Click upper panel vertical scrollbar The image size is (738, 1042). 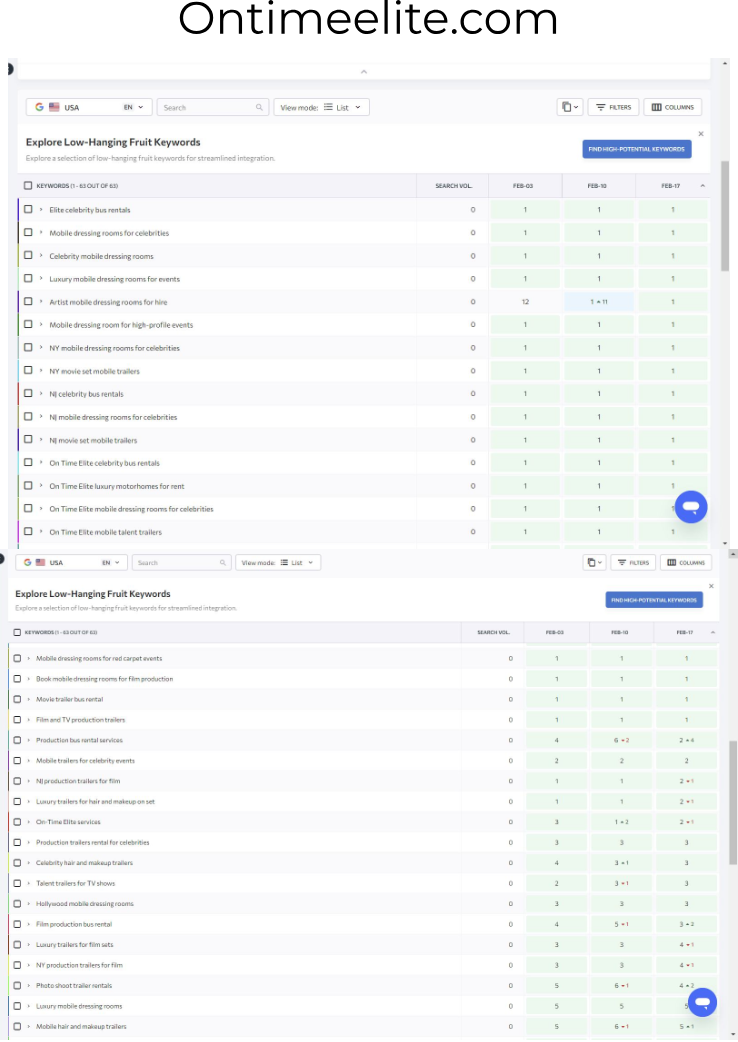(725, 215)
